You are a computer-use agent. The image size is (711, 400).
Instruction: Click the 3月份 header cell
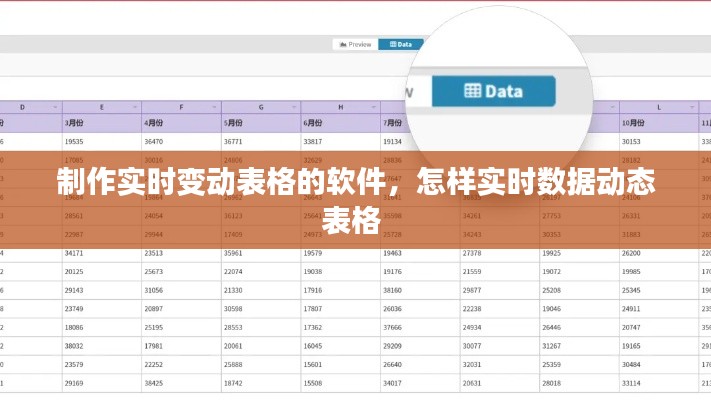point(75,123)
